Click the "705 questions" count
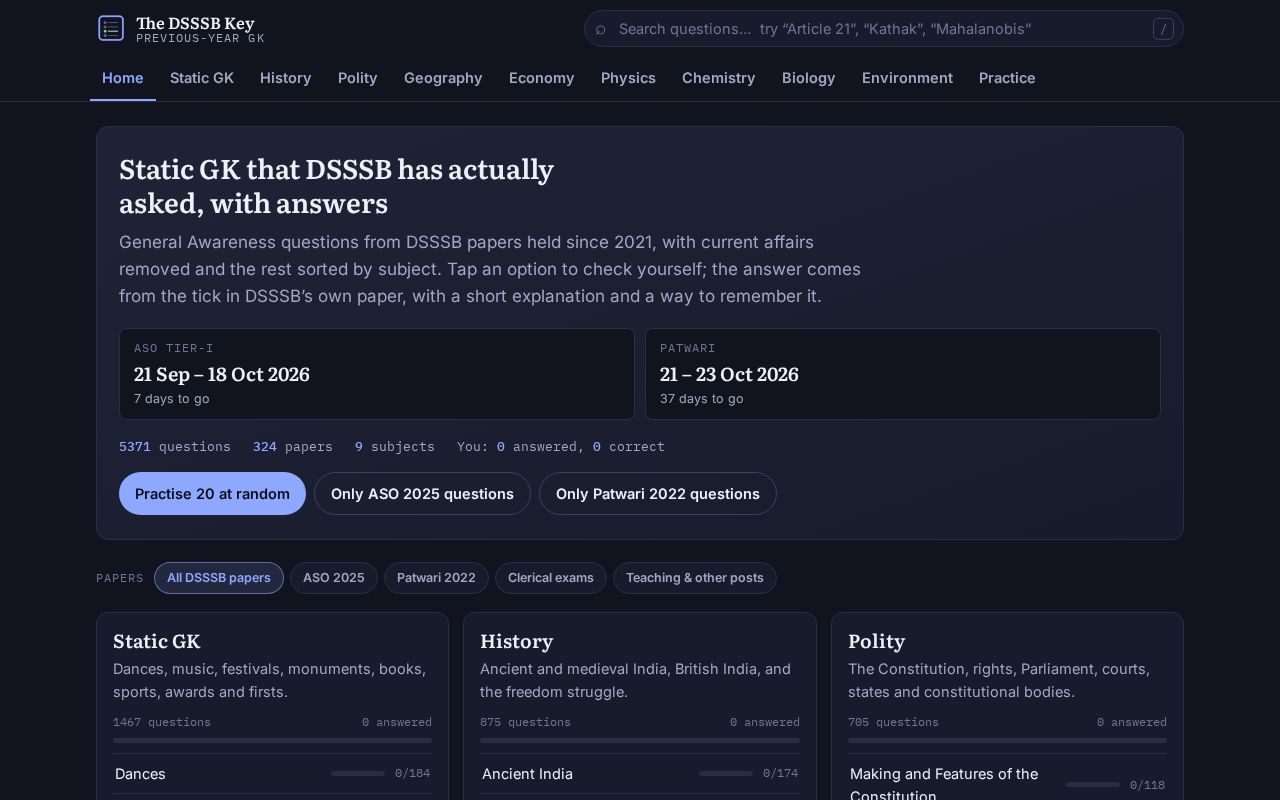Viewport: 1280px width, 800px height. (893, 722)
